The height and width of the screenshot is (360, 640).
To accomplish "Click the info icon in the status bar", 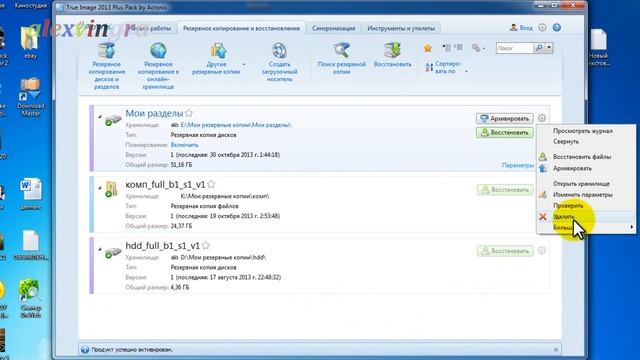I will pos(85,350).
